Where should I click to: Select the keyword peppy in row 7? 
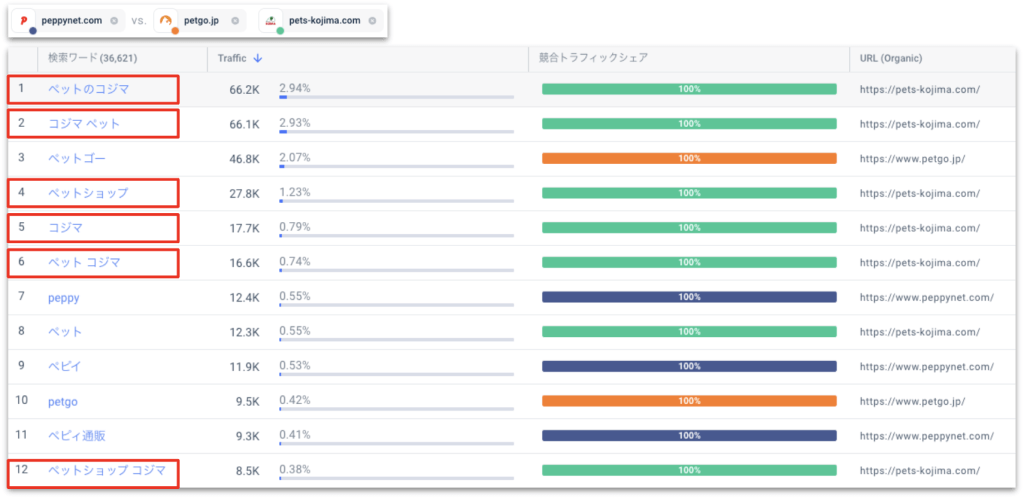coord(63,297)
